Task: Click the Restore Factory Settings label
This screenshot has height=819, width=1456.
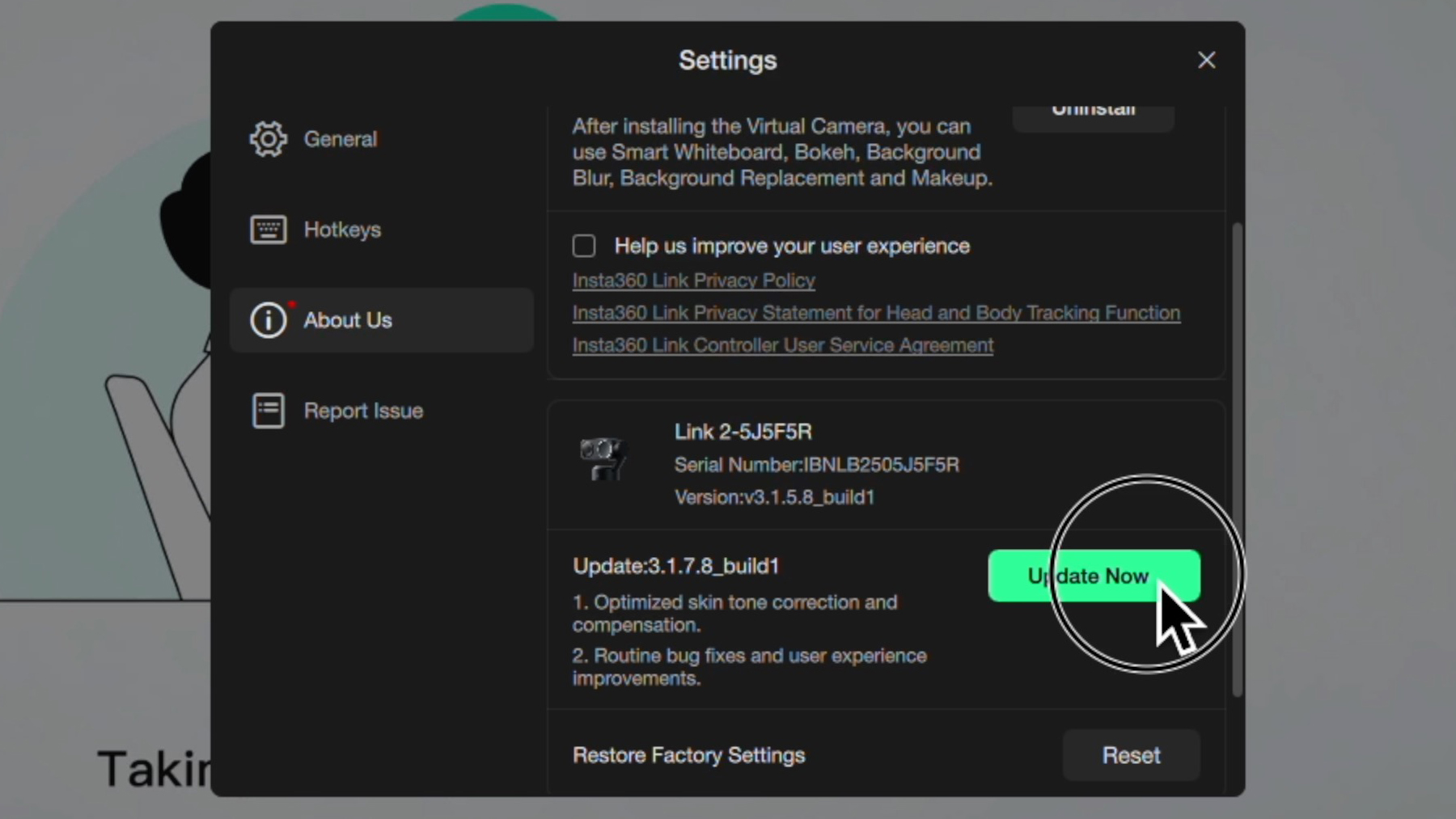Action: pos(688,755)
